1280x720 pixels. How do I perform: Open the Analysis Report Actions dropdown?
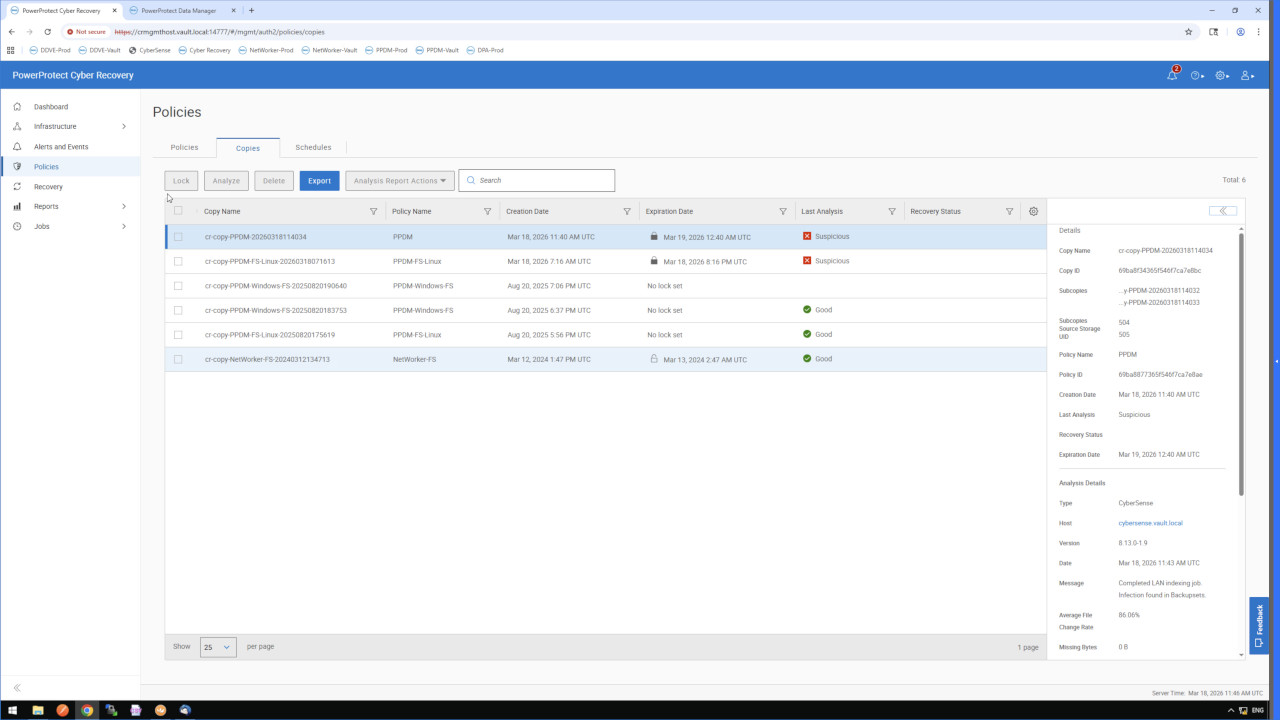pyautogui.click(x=400, y=181)
